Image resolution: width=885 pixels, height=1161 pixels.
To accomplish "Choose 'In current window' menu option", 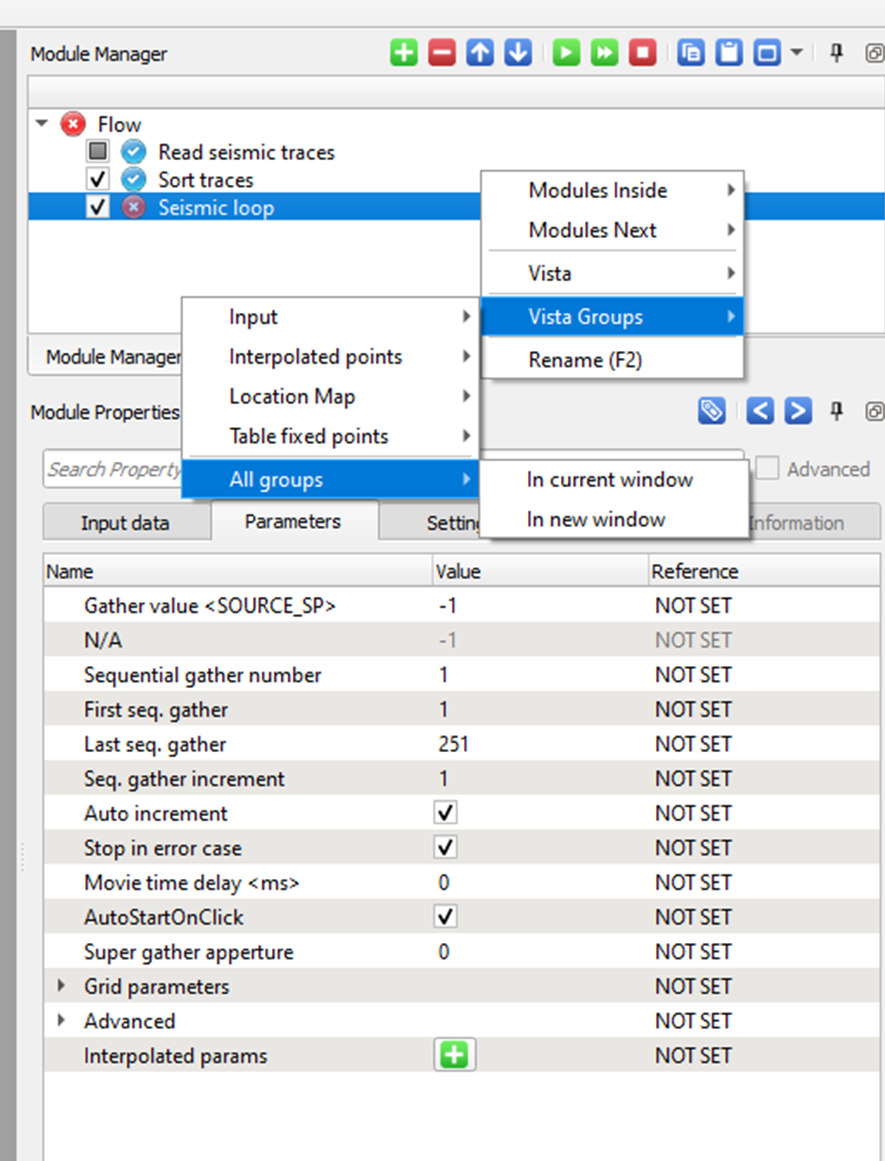I will [609, 479].
